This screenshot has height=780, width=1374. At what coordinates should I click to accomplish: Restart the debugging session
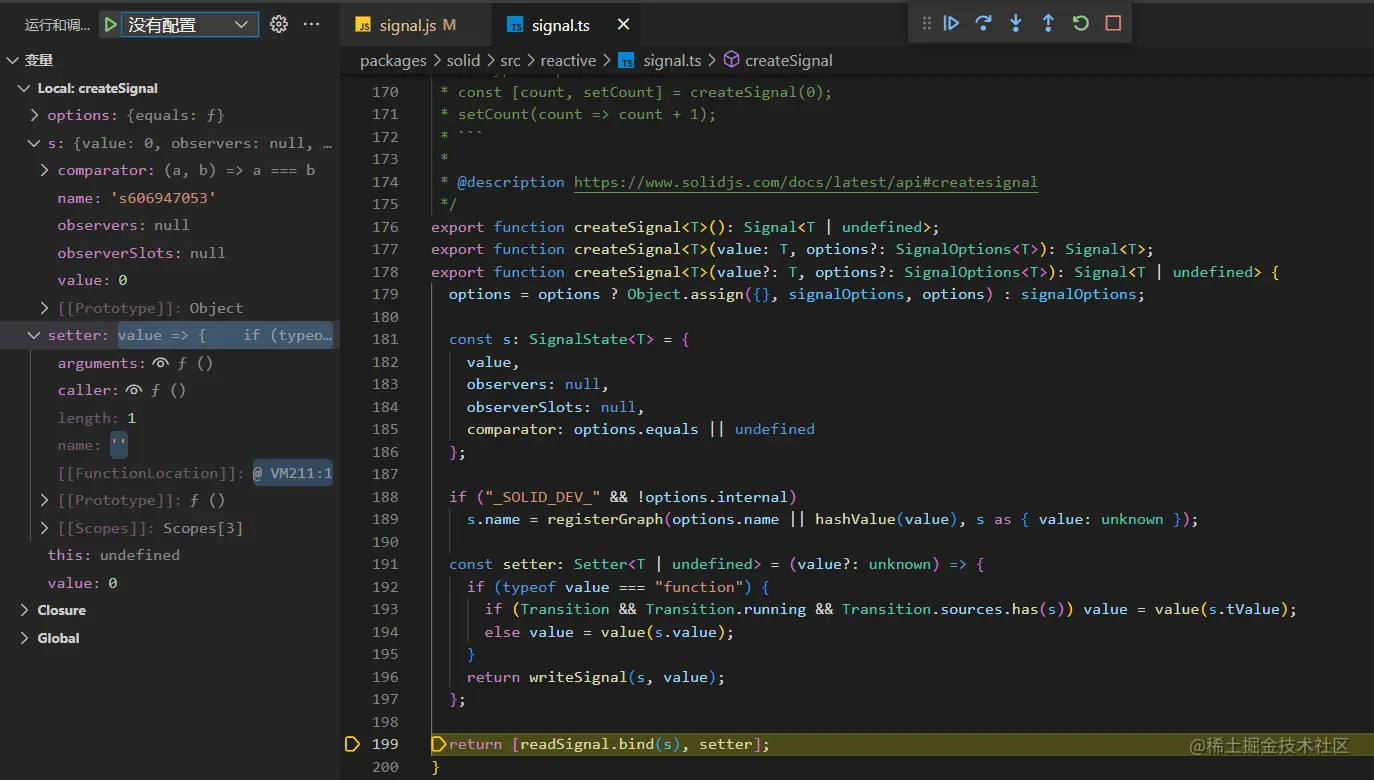[x=1081, y=23]
